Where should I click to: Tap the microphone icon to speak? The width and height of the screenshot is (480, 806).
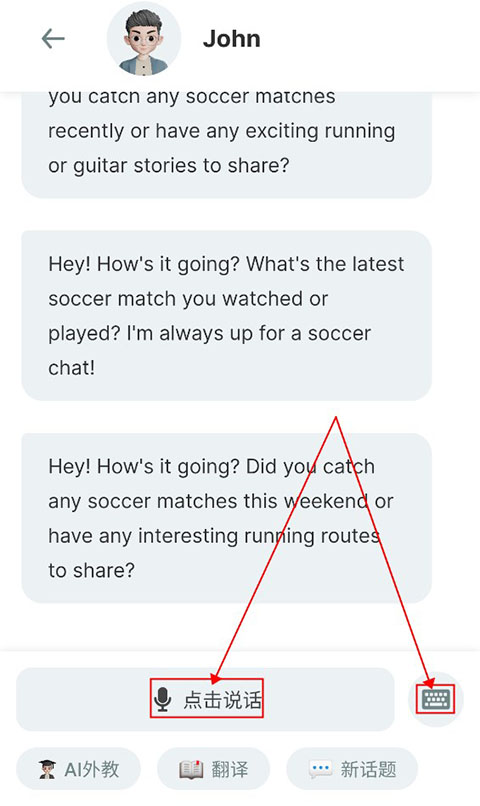click(162, 700)
